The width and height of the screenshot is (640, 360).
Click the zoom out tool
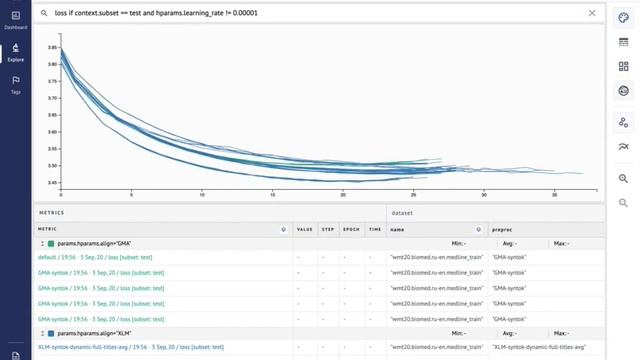click(623, 203)
